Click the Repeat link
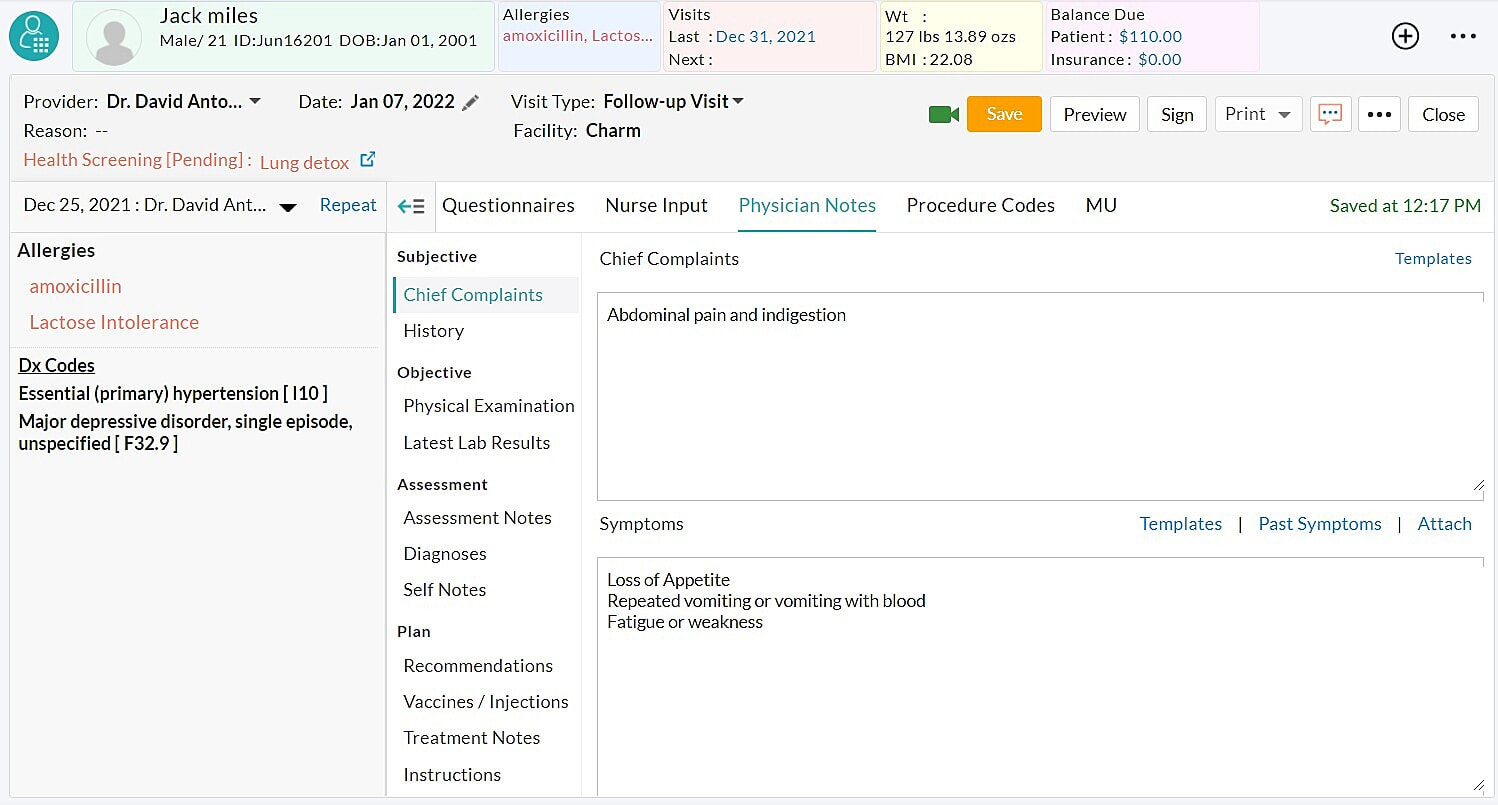 pos(348,205)
